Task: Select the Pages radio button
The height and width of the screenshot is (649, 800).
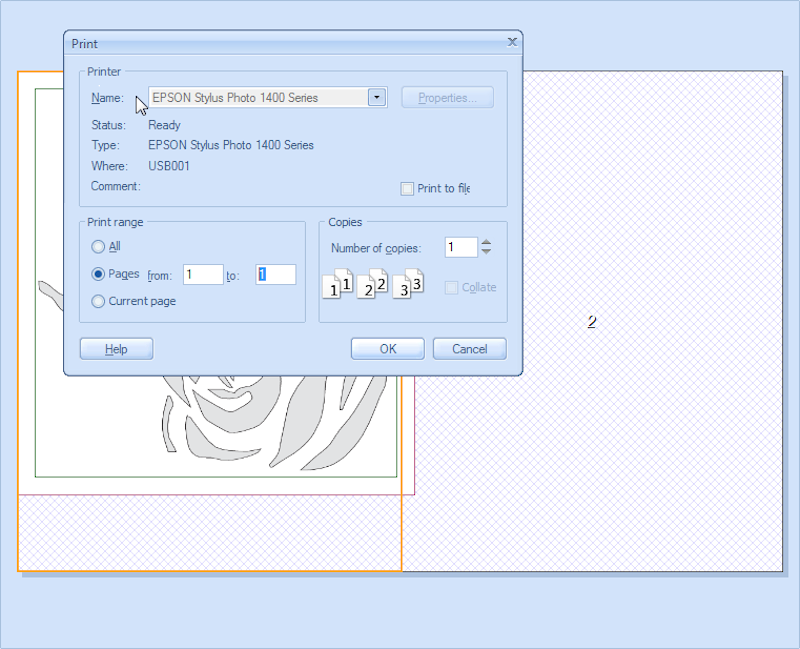Action: pos(98,274)
